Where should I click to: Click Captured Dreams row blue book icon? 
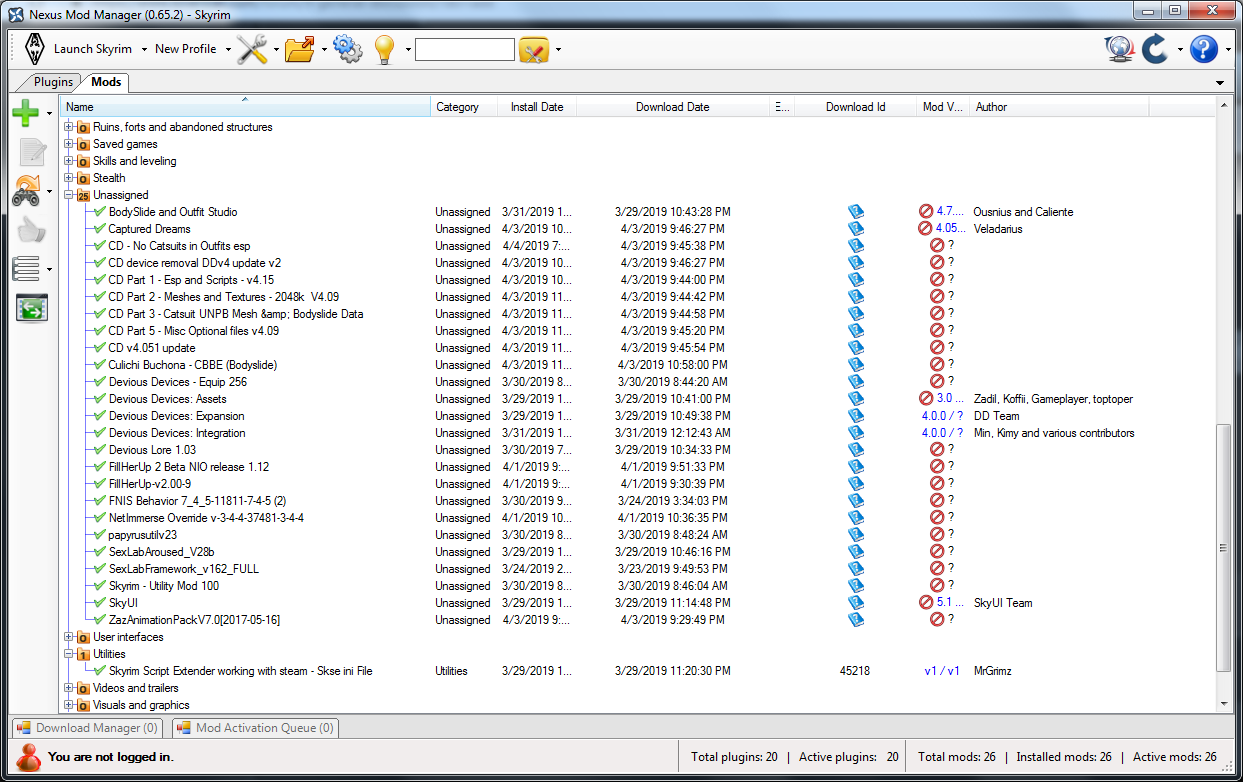tap(855, 229)
